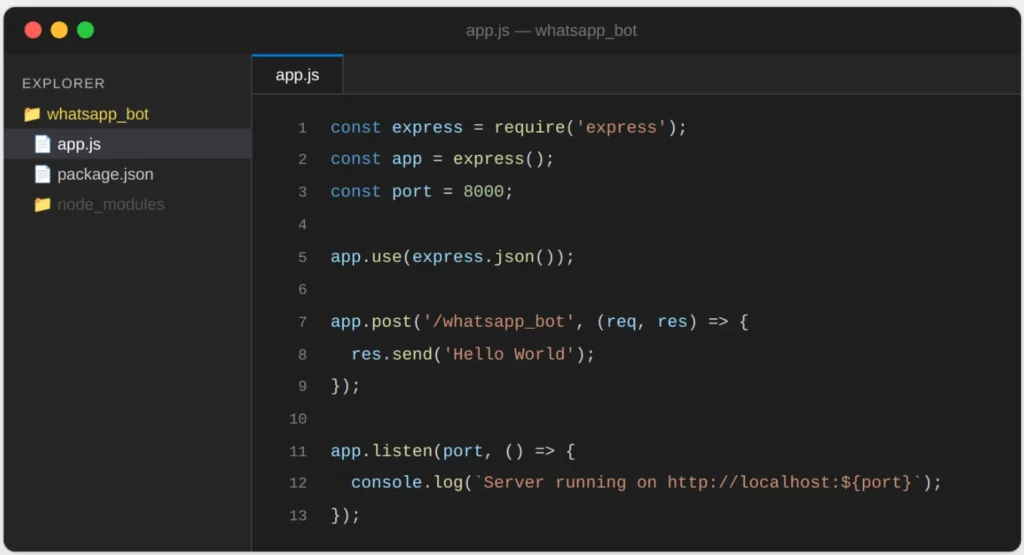
Task: Click the port value 8000
Action: coord(483,192)
